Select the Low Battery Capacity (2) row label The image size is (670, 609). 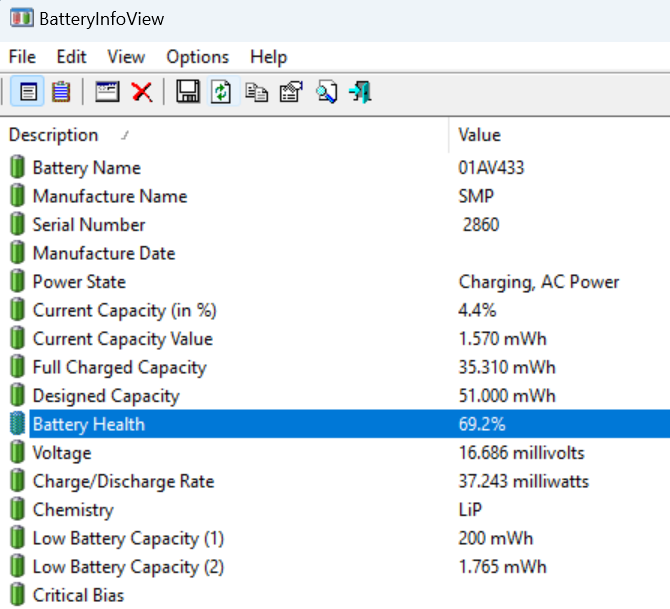click(128, 567)
